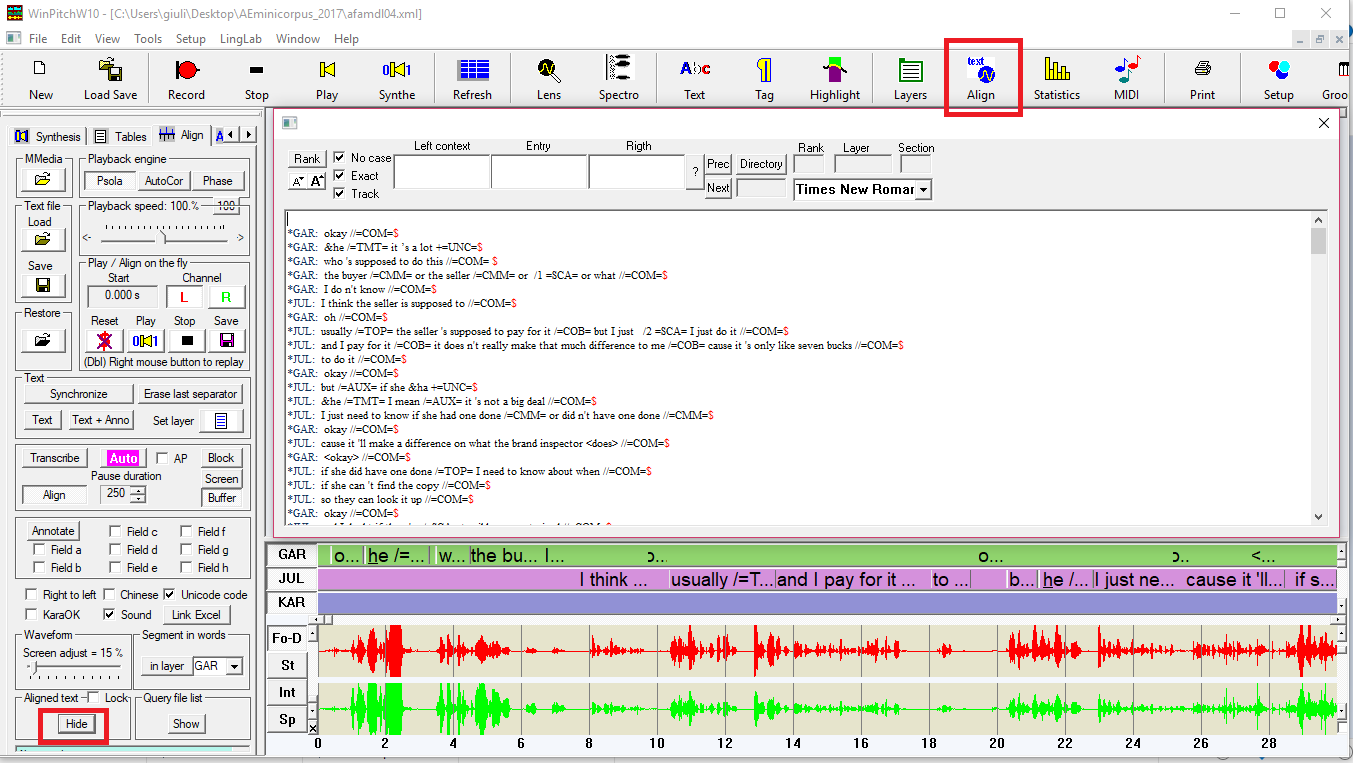Click the Synchronize button
The height and width of the screenshot is (763, 1353).
78,394
